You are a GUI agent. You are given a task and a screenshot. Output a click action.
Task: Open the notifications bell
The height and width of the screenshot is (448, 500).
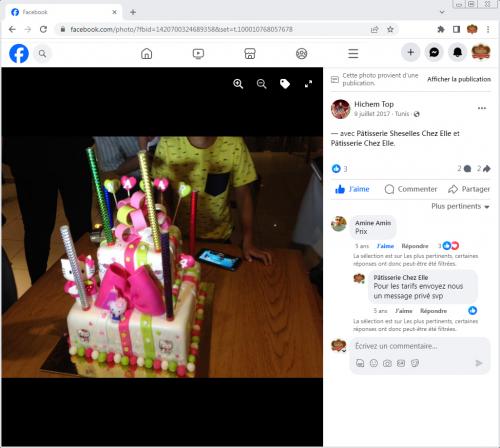point(457,52)
